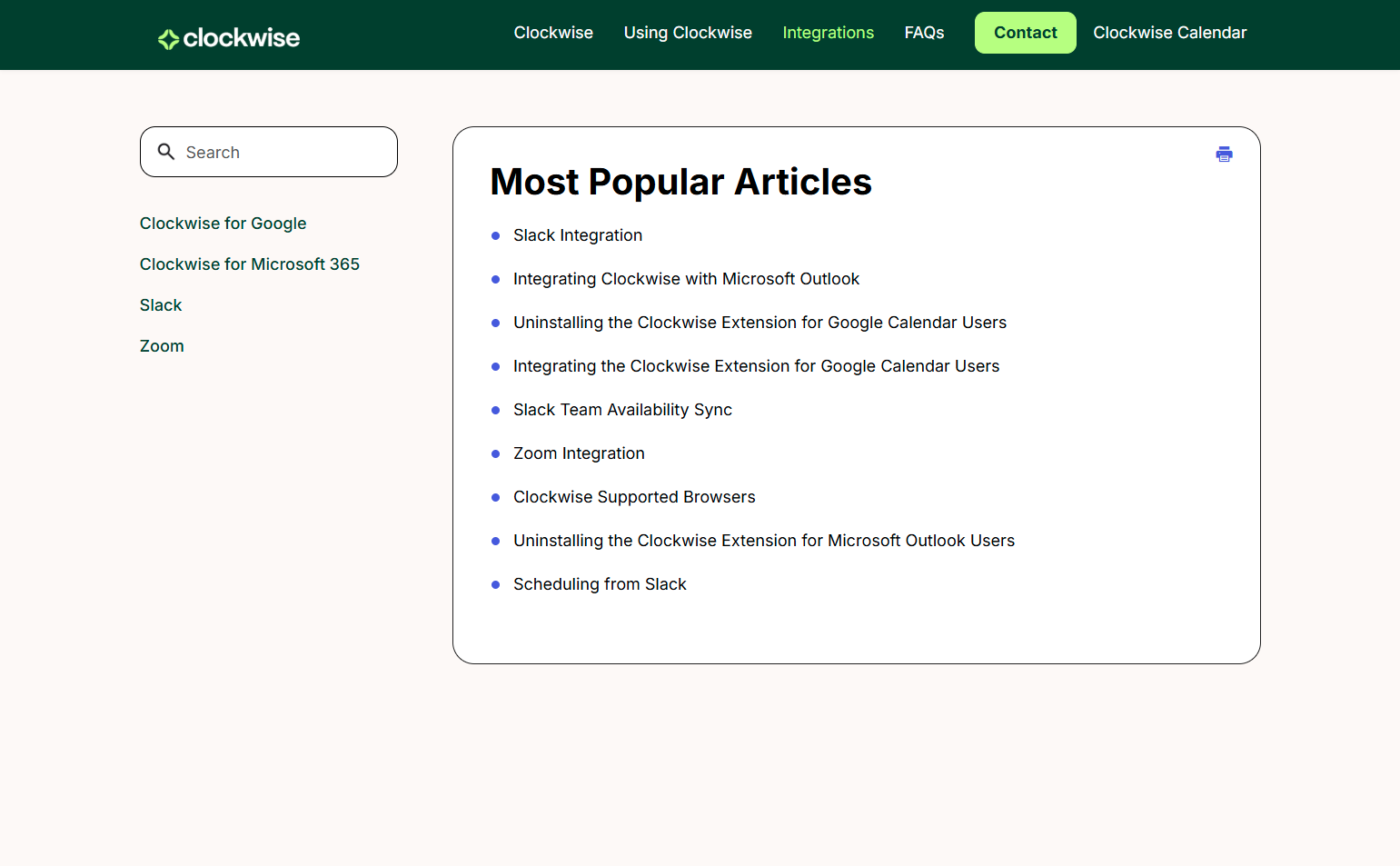Open Clockwise for Google category
1400x866 pixels.
pyautogui.click(x=223, y=224)
